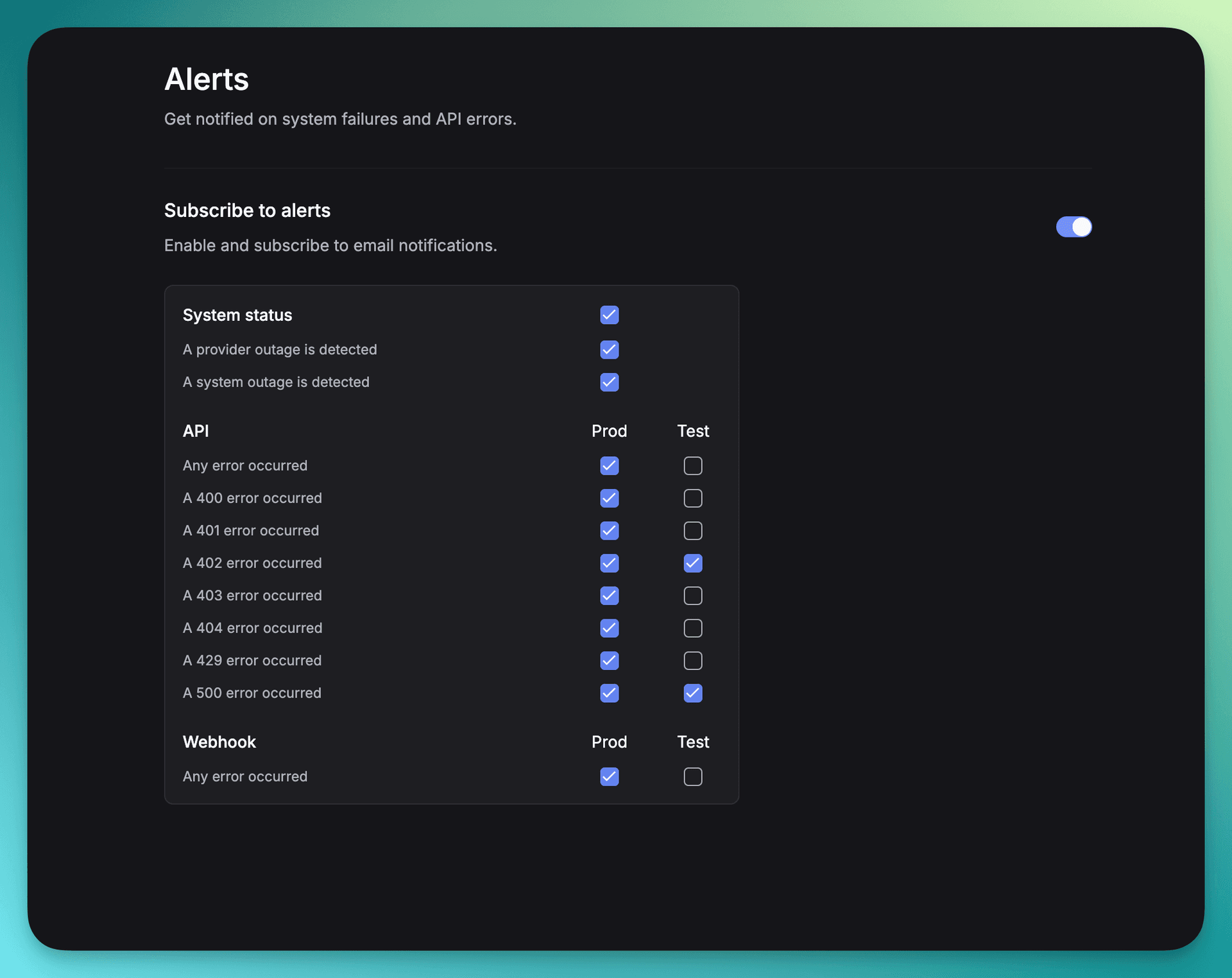The image size is (1232, 978).
Task: Enable Test for 'A 429 error occurred'
Action: (692, 661)
